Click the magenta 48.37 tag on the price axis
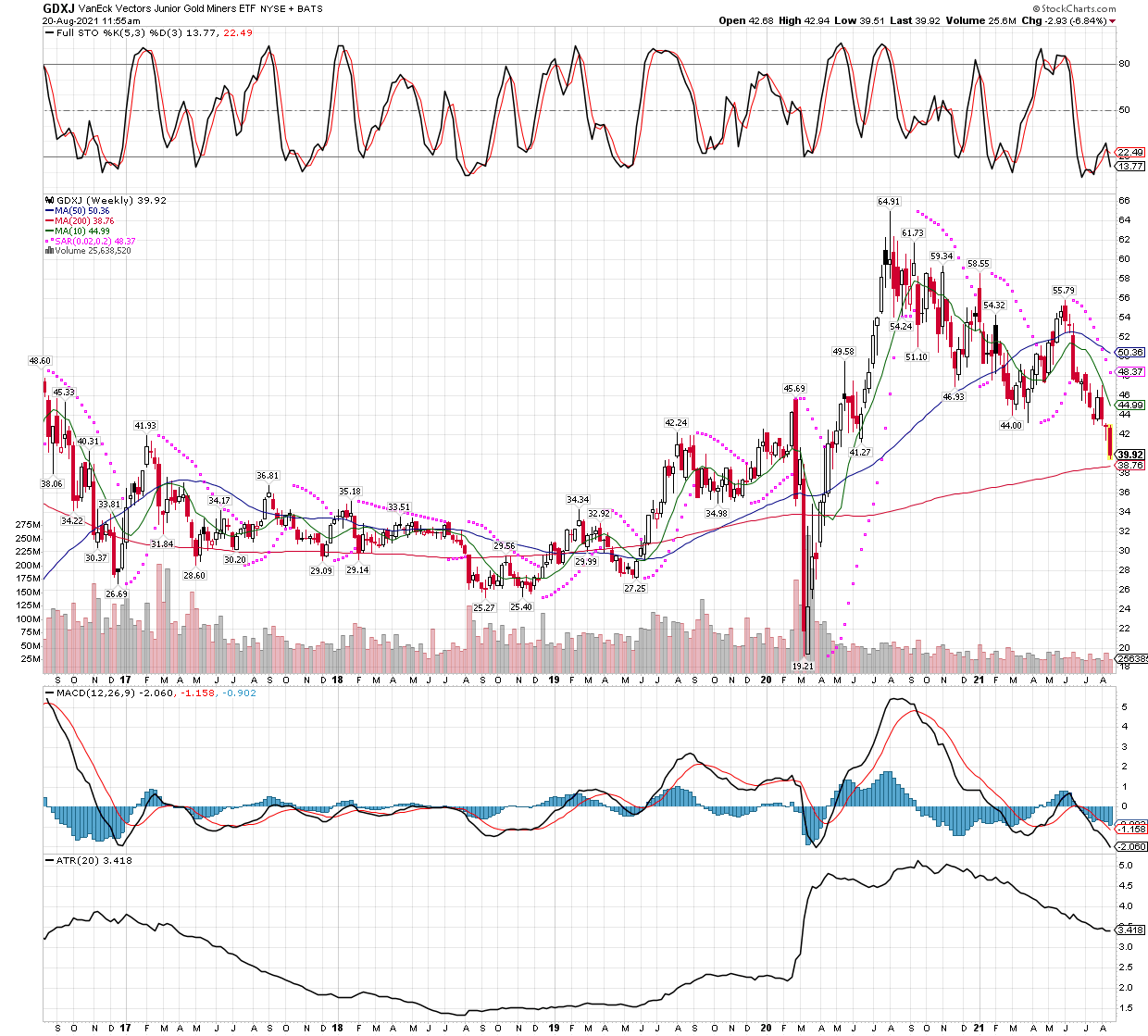This screenshot has width=1148, height=1036. coord(1130,372)
